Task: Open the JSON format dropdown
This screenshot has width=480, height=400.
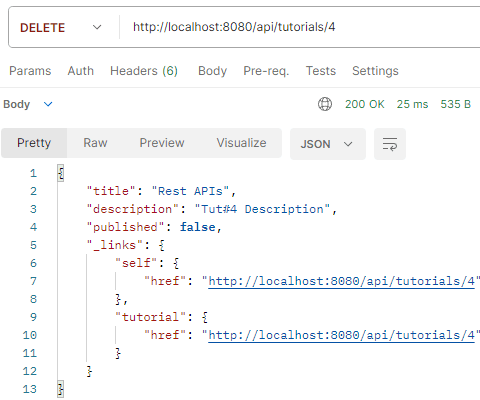Action: point(328,144)
